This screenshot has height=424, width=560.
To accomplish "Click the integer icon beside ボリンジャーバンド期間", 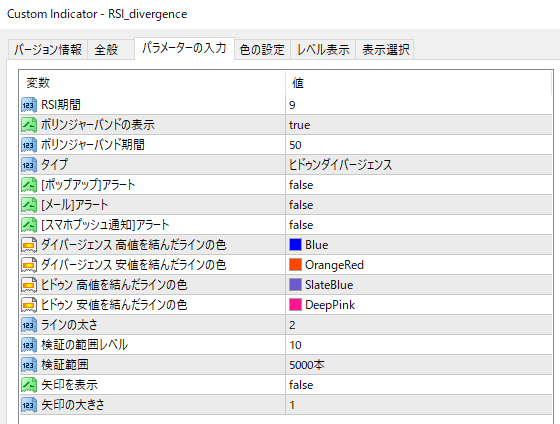I will point(29,145).
